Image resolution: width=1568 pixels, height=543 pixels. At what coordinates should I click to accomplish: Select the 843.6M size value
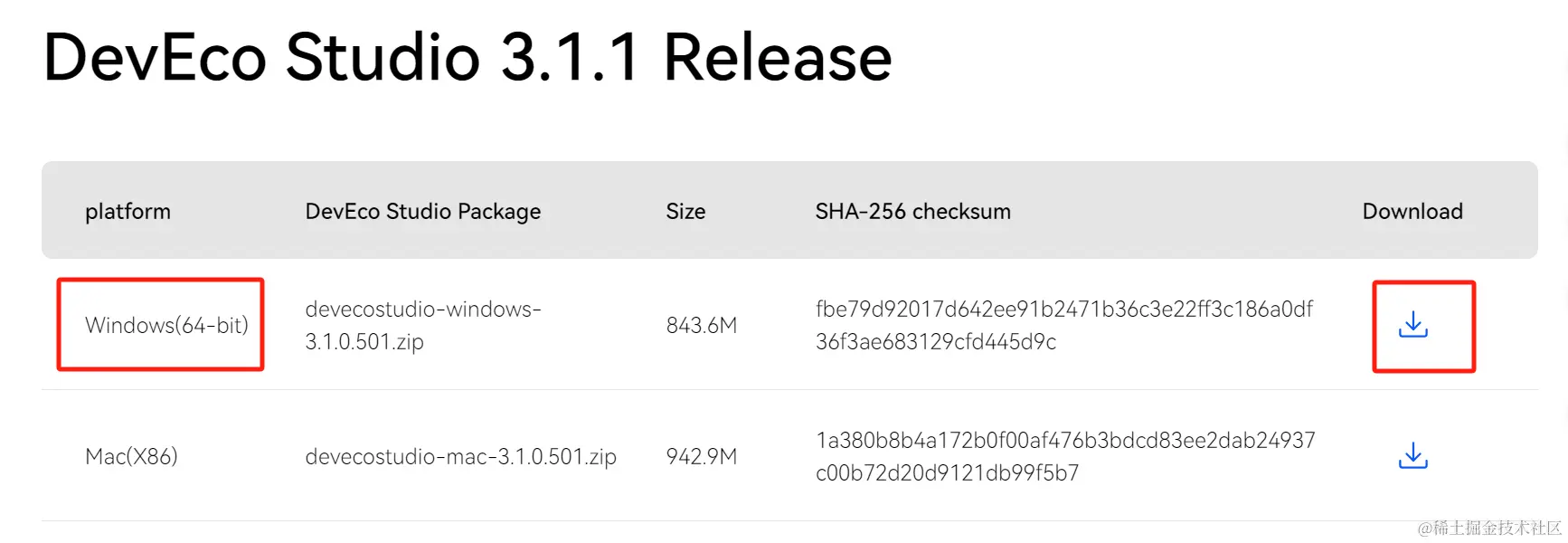(702, 325)
